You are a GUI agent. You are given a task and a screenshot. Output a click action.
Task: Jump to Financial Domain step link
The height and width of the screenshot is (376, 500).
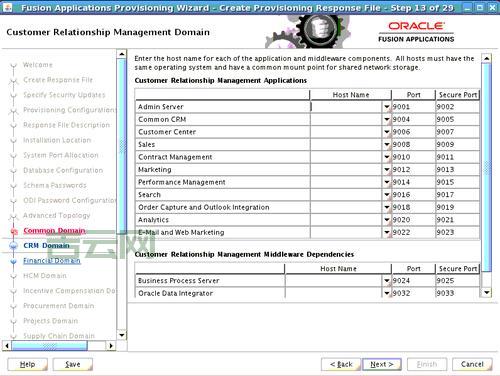point(52,261)
